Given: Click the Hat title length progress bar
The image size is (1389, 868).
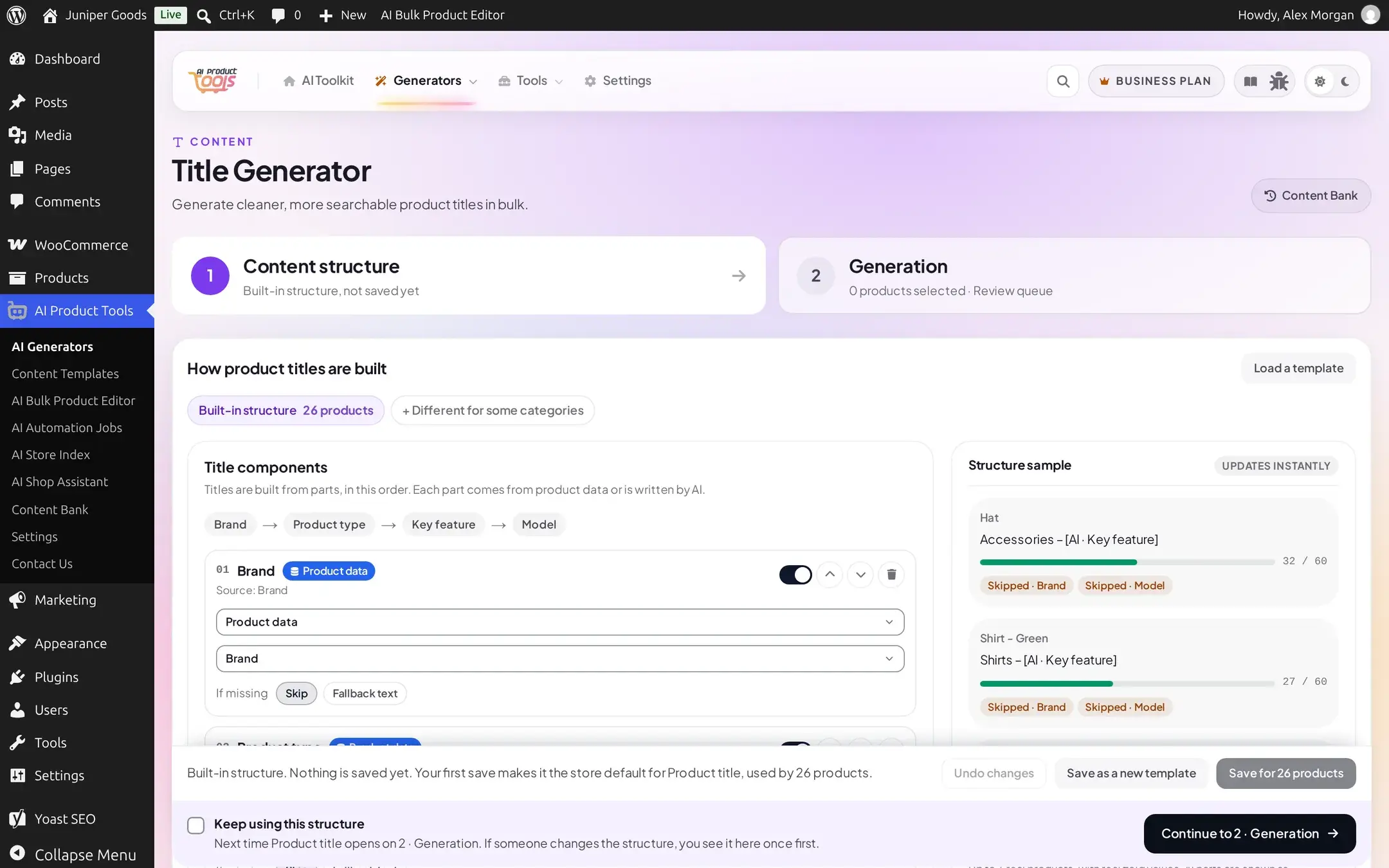Looking at the screenshot, I should 1127,562.
